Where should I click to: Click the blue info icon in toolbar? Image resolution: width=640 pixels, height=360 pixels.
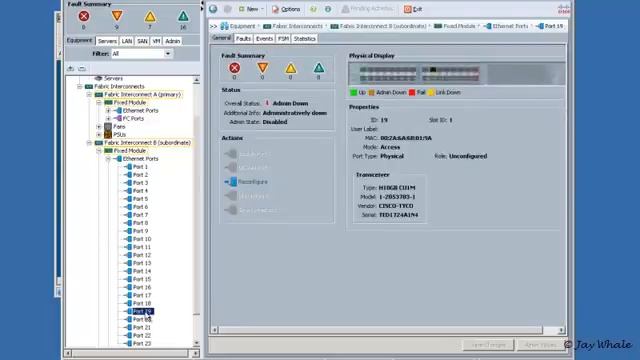tap(328, 9)
